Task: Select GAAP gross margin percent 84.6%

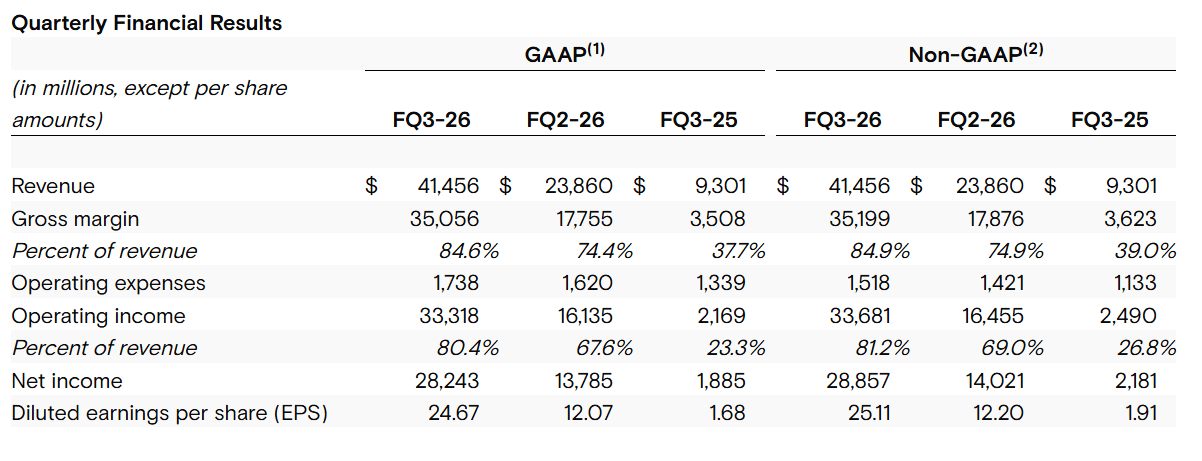Action: pos(468,251)
